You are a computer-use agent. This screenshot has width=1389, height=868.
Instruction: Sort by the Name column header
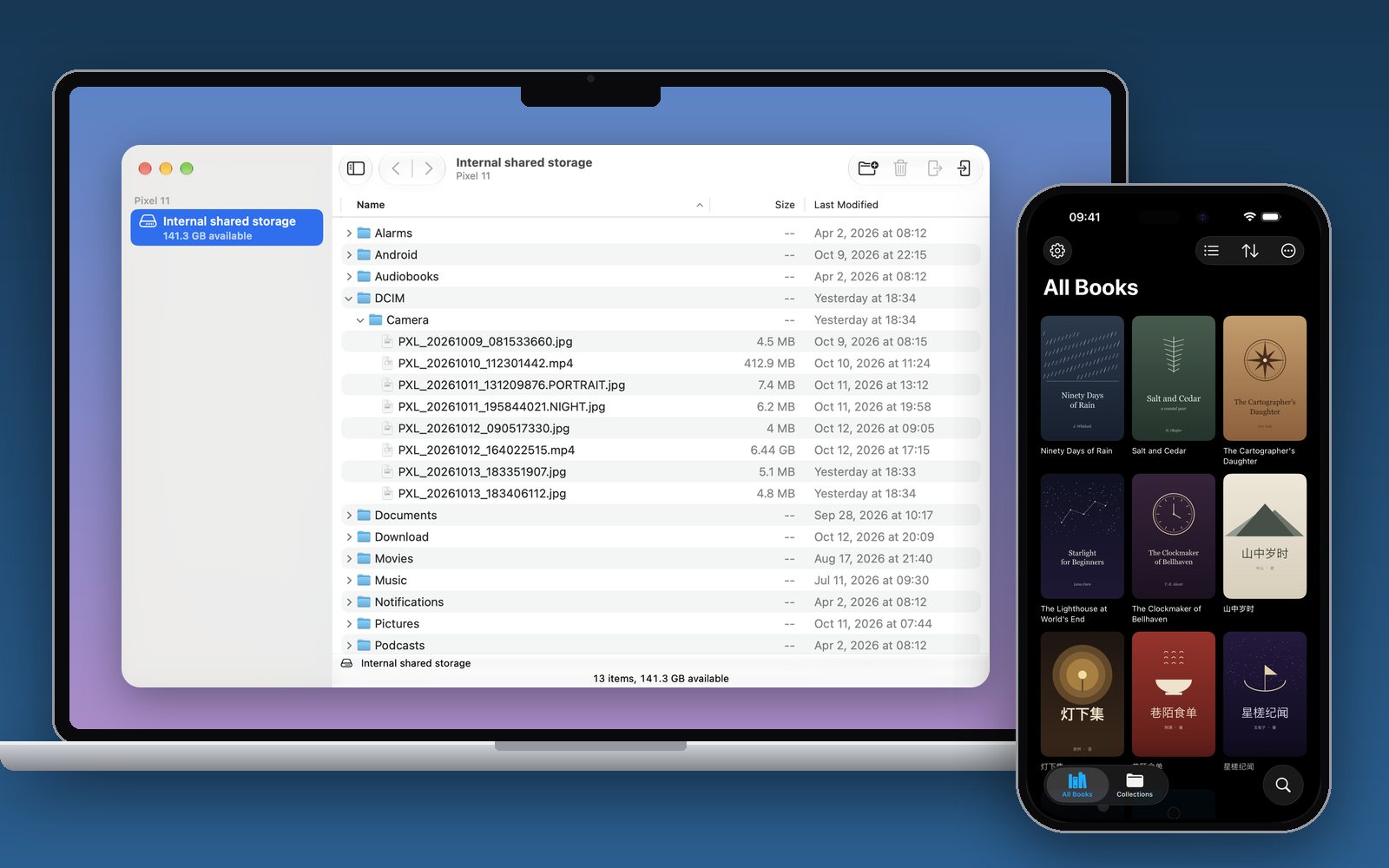pos(526,205)
